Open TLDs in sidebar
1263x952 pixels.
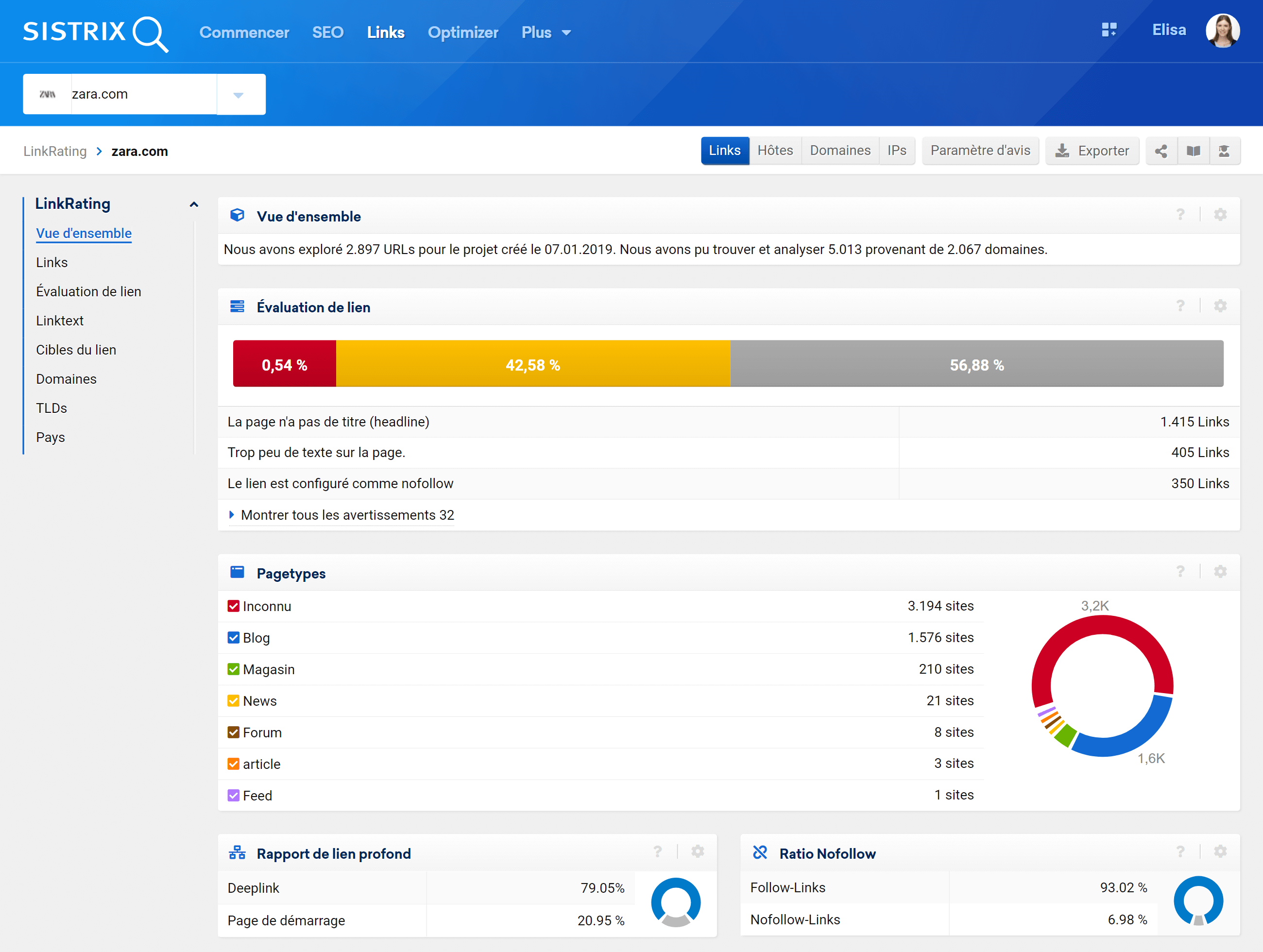coord(51,408)
